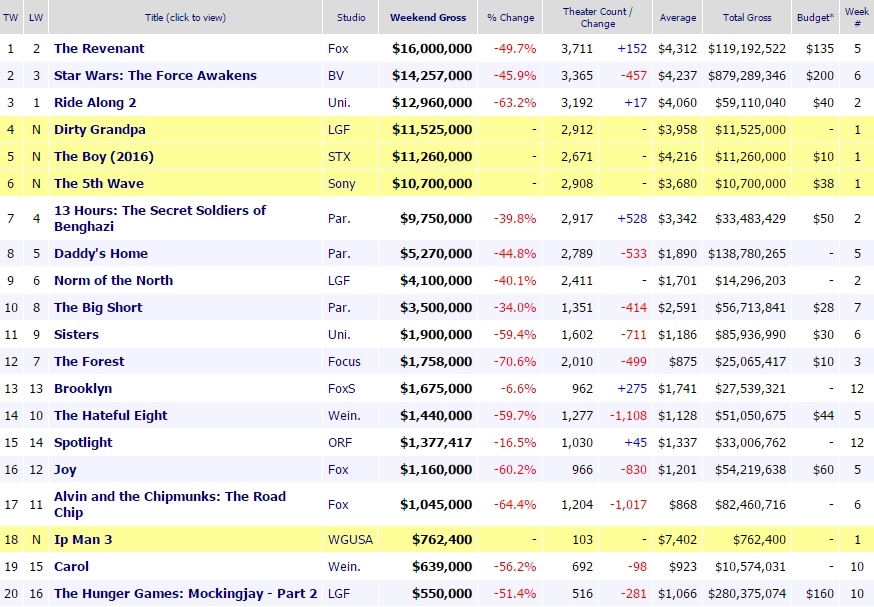Select Ride Along 2 change -63.2%
Viewport: 874px width, 607px height.
[514, 103]
